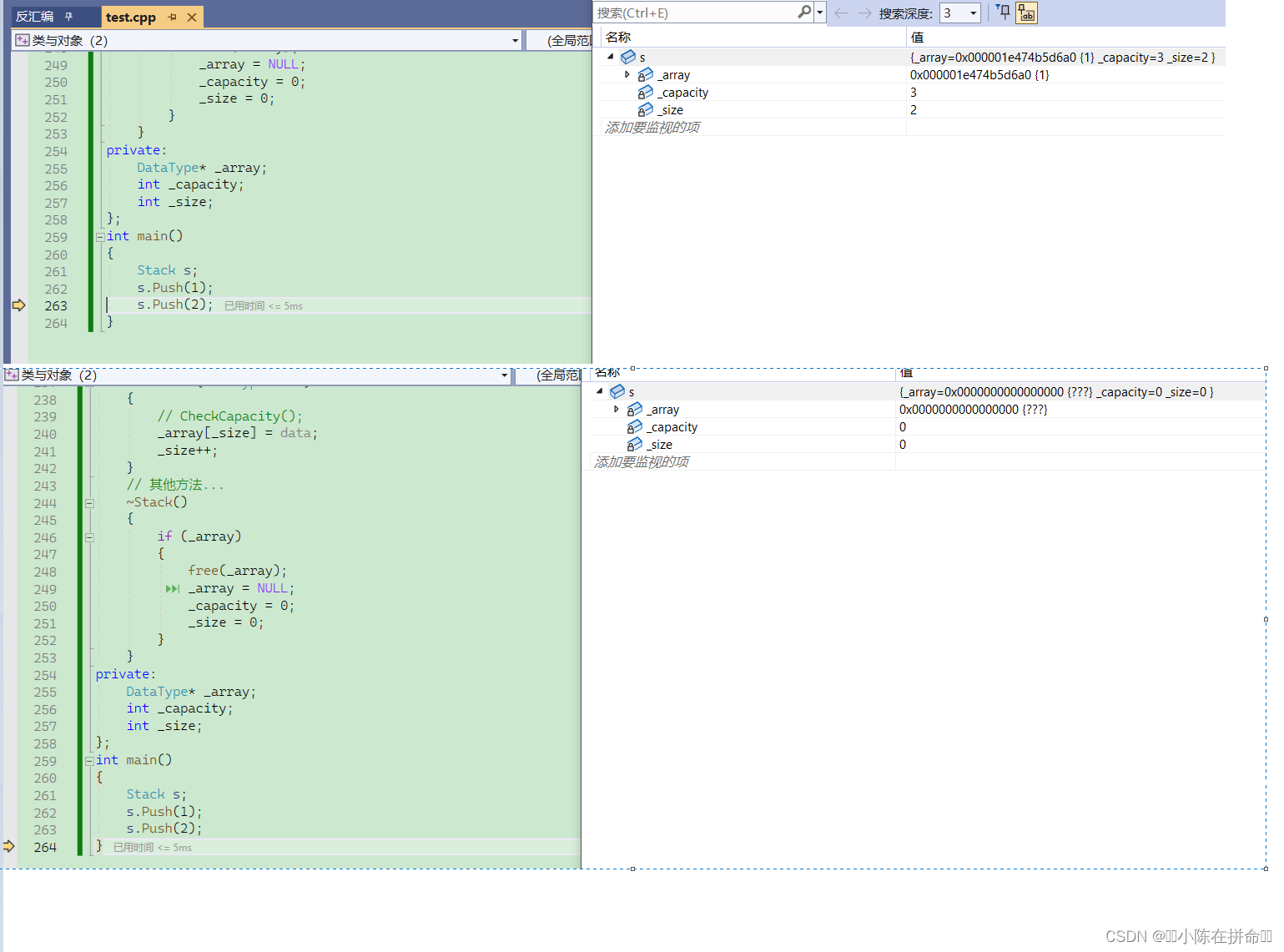Click the 值 column header in upper watch
This screenshot has height=952, width=1284.
917,37
